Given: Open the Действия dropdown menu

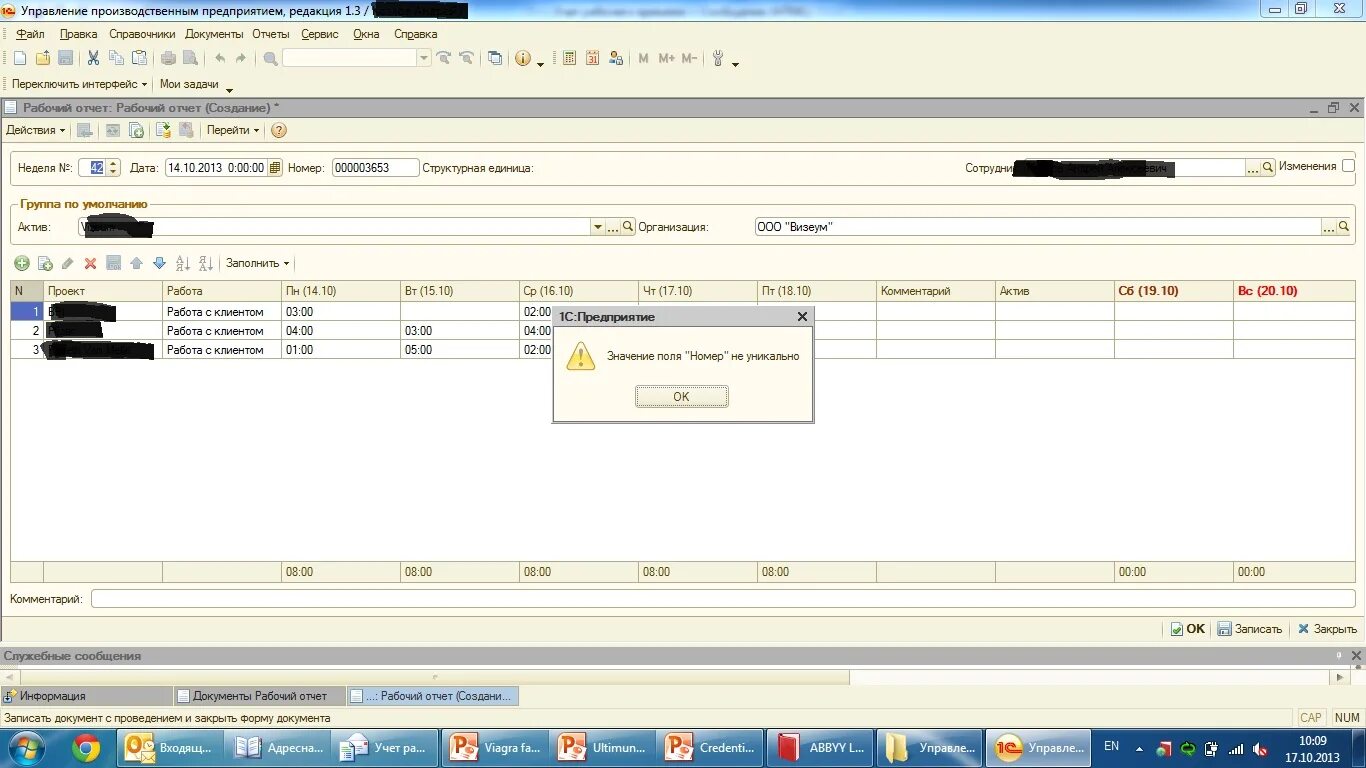Looking at the screenshot, I should tap(35, 131).
